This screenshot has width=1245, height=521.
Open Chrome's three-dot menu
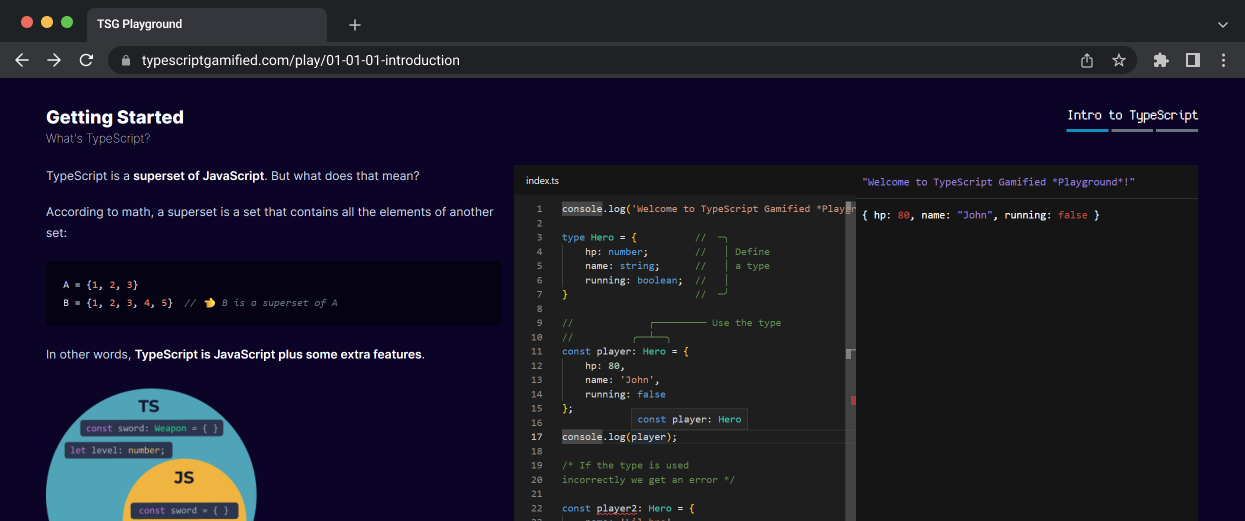[1224, 60]
